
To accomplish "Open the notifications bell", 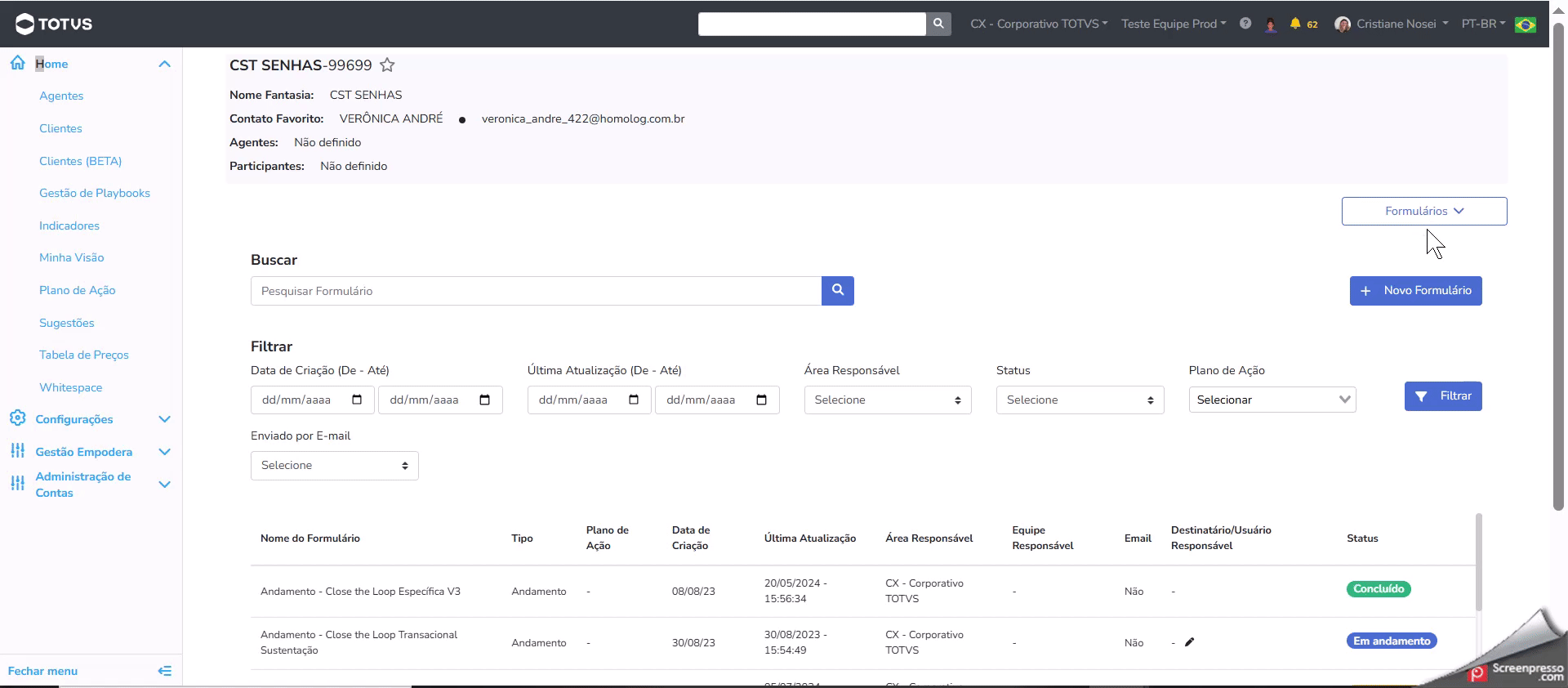I will [1295, 24].
